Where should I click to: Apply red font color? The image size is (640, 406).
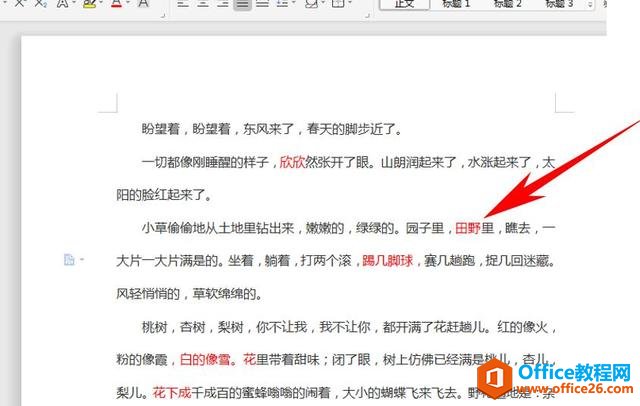click(x=117, y=3)
